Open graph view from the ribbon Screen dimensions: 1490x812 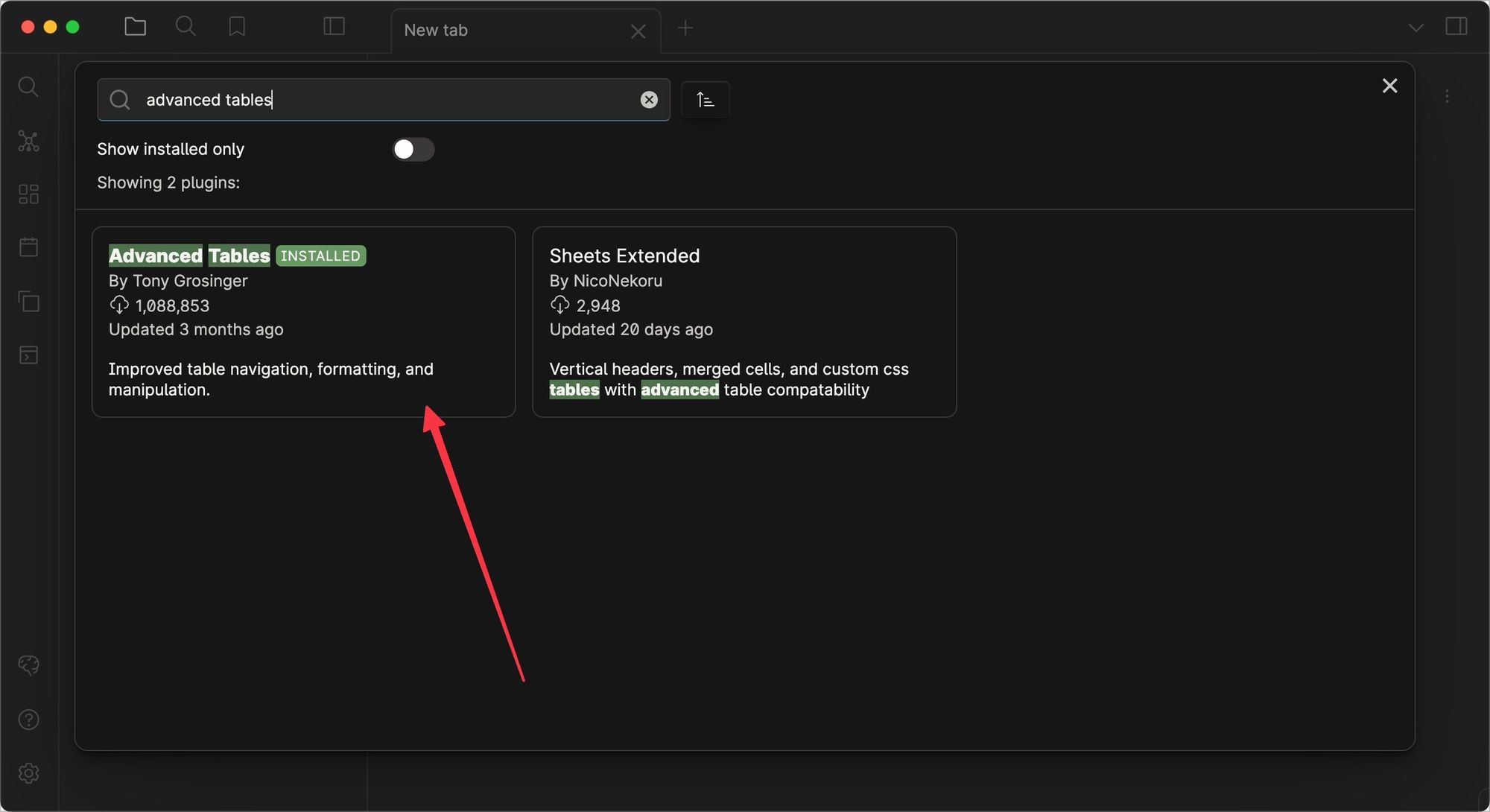[x=28, y=142]
